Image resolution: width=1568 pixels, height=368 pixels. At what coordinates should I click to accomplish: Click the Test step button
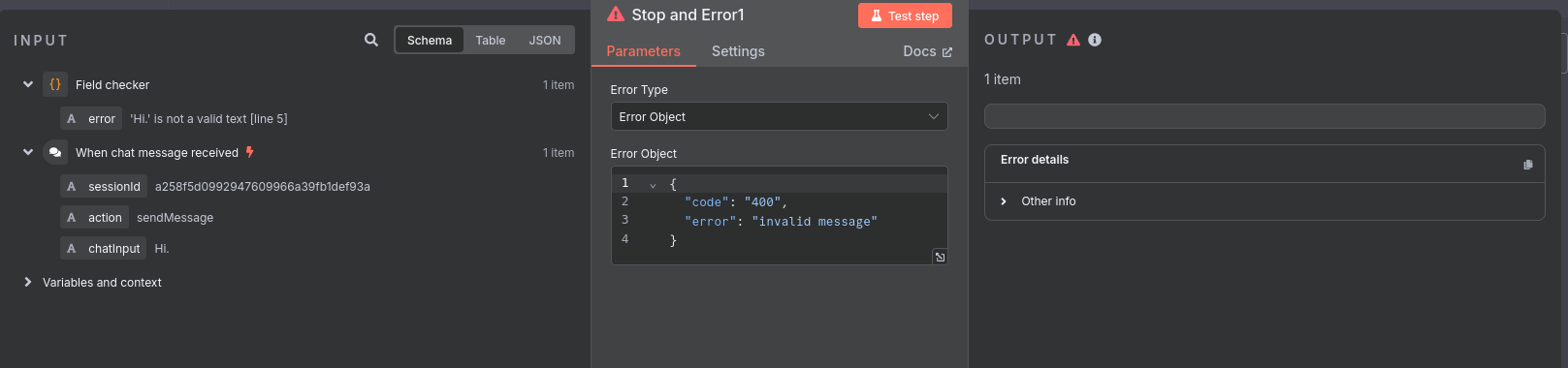coord(905,15)
